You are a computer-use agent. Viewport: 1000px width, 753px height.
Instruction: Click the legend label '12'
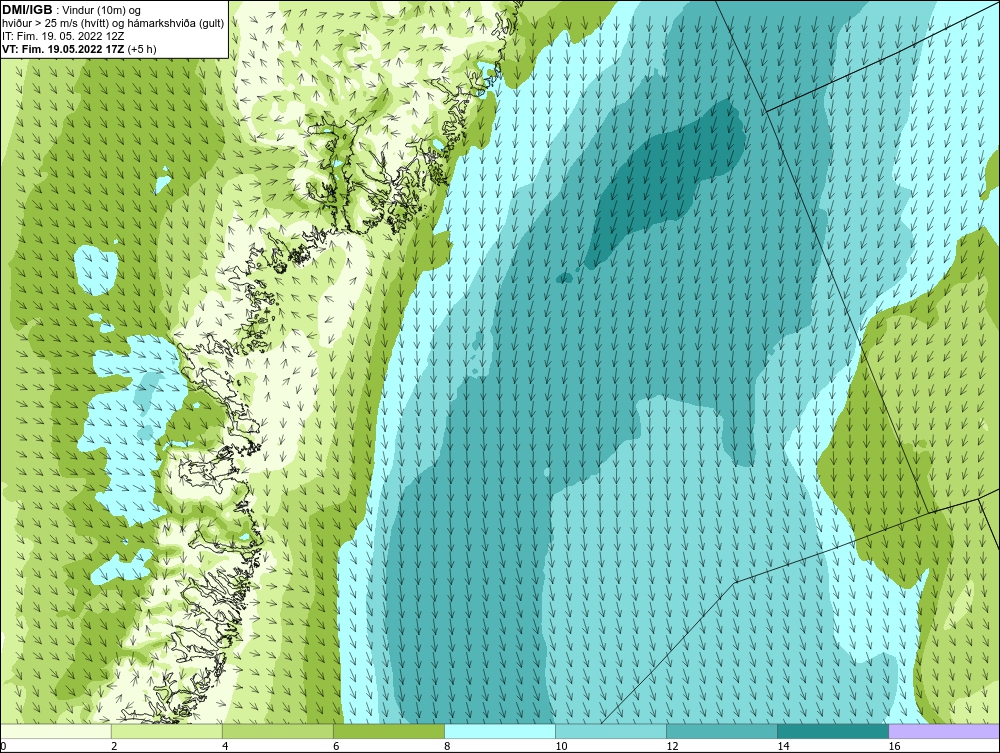(x=672, y=746)
